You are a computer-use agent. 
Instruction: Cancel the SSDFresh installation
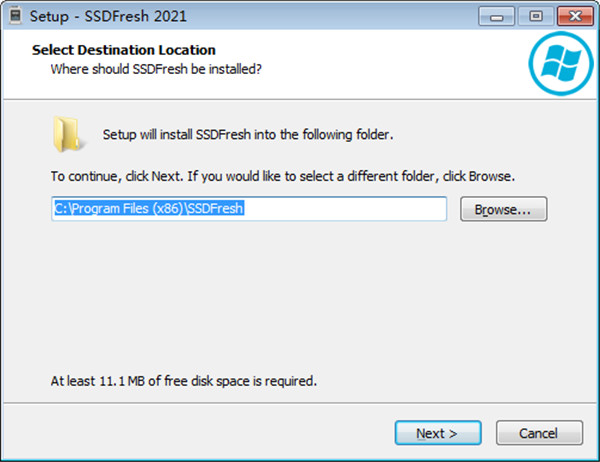coord(540,433)
